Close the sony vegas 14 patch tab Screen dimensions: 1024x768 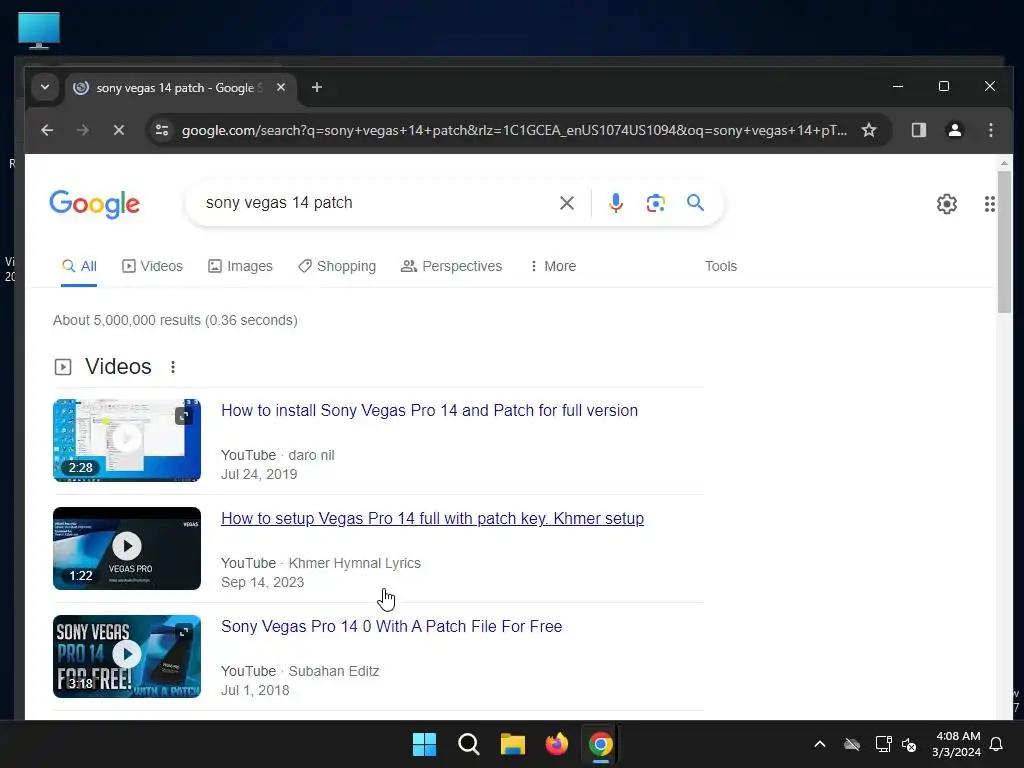tap(281, 87)
